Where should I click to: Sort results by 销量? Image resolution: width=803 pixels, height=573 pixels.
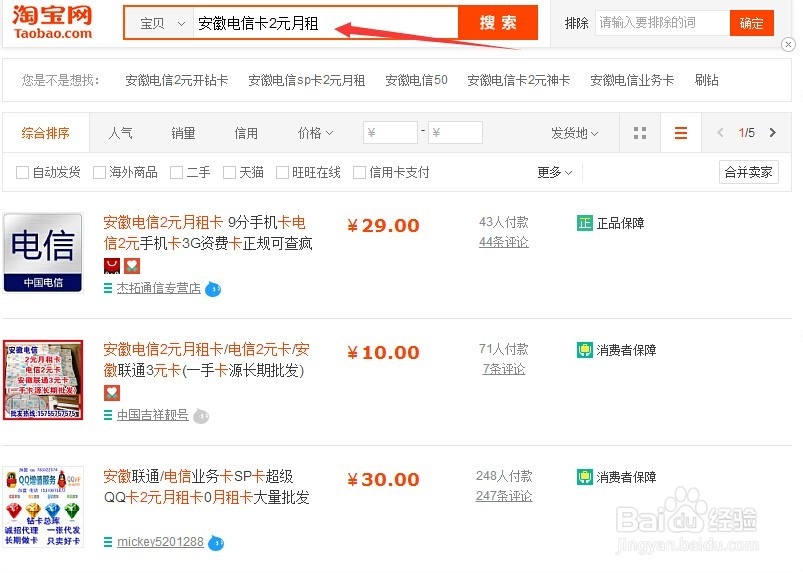(183, 133)
